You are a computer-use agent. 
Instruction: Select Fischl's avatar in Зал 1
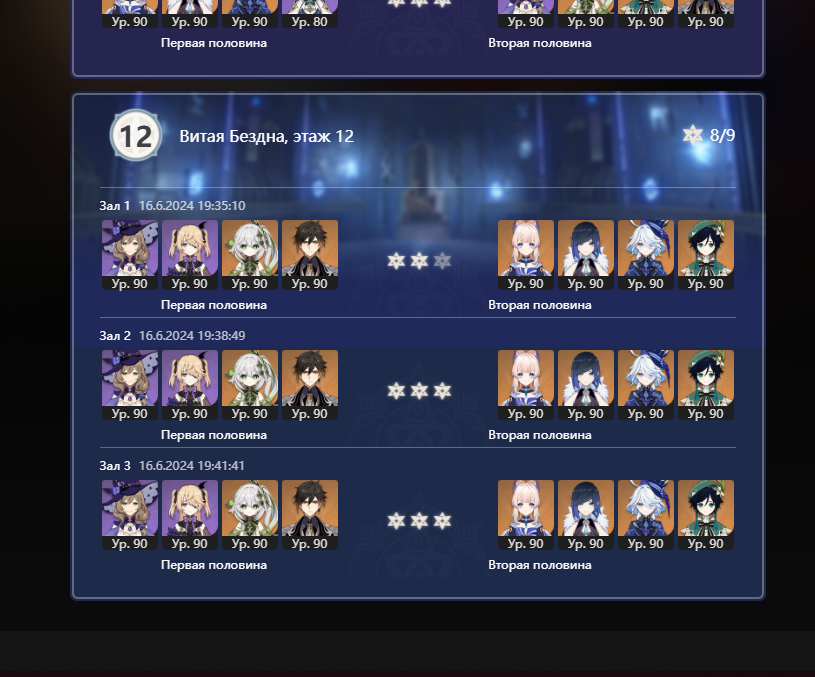[190, 255]
